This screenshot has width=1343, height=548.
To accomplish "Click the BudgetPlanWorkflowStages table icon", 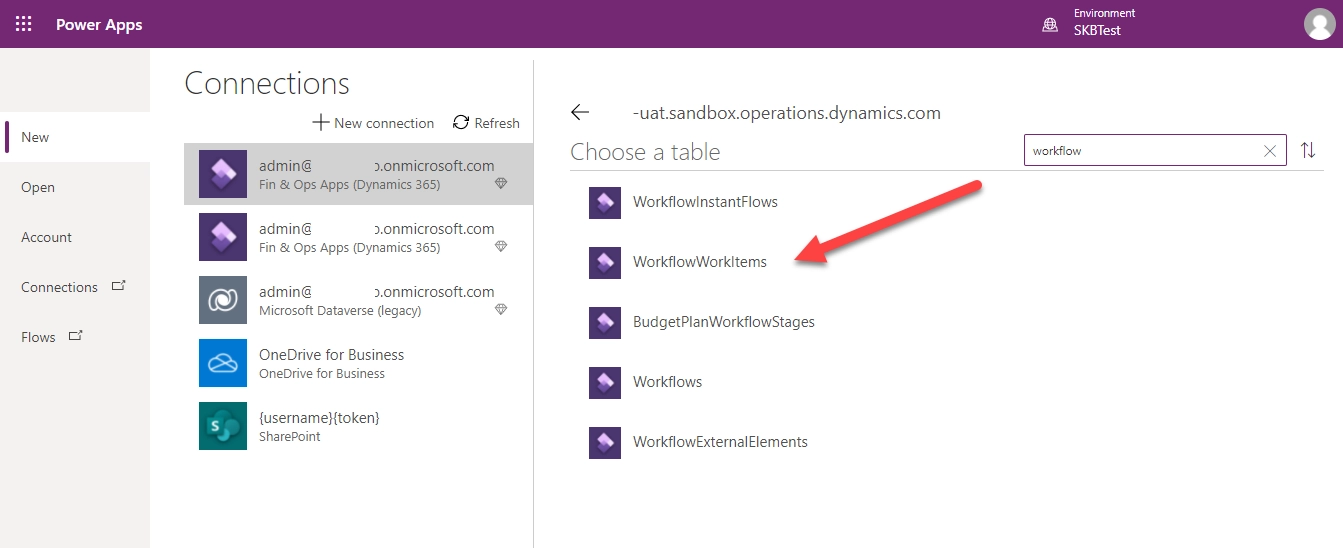I will (x=605, y=322).
